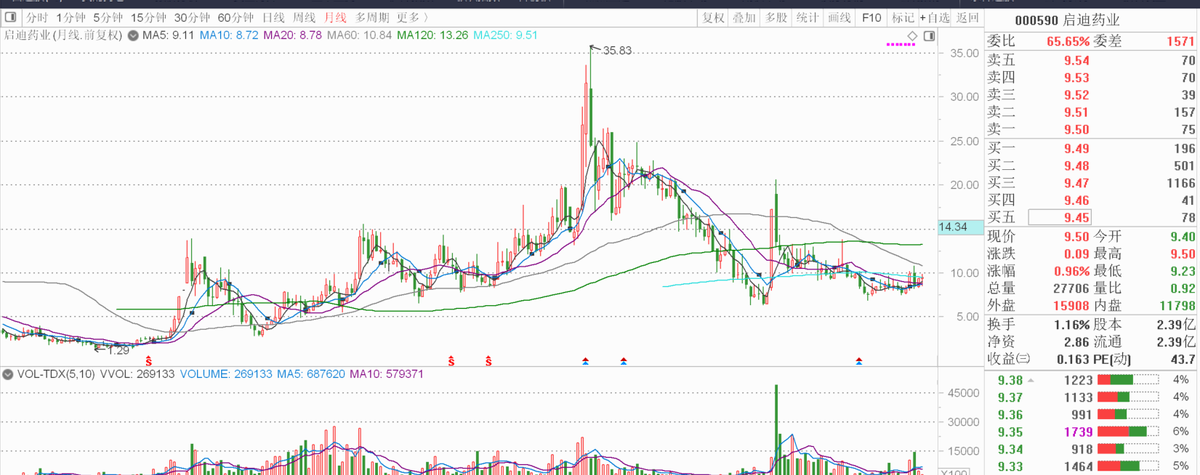
Task: Open the 多股 multi-stock view
Action: [x=776, y=18]
